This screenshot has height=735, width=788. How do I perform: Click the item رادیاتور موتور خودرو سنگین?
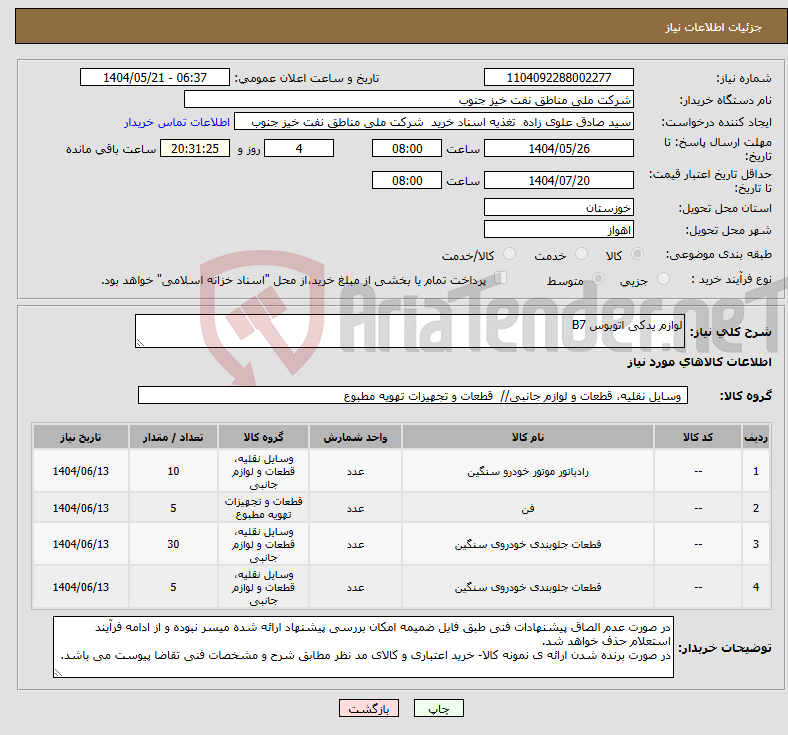tap(528, 471)
